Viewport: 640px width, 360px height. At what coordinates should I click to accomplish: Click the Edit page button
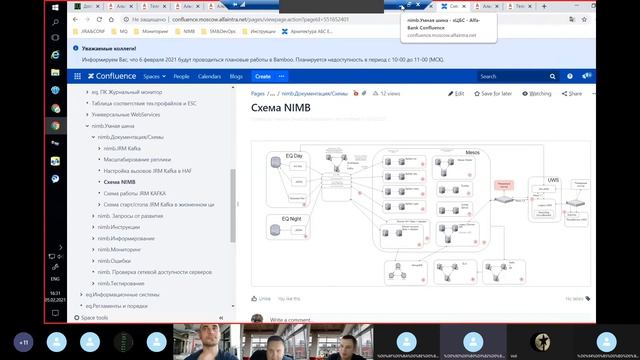(456, 94)
